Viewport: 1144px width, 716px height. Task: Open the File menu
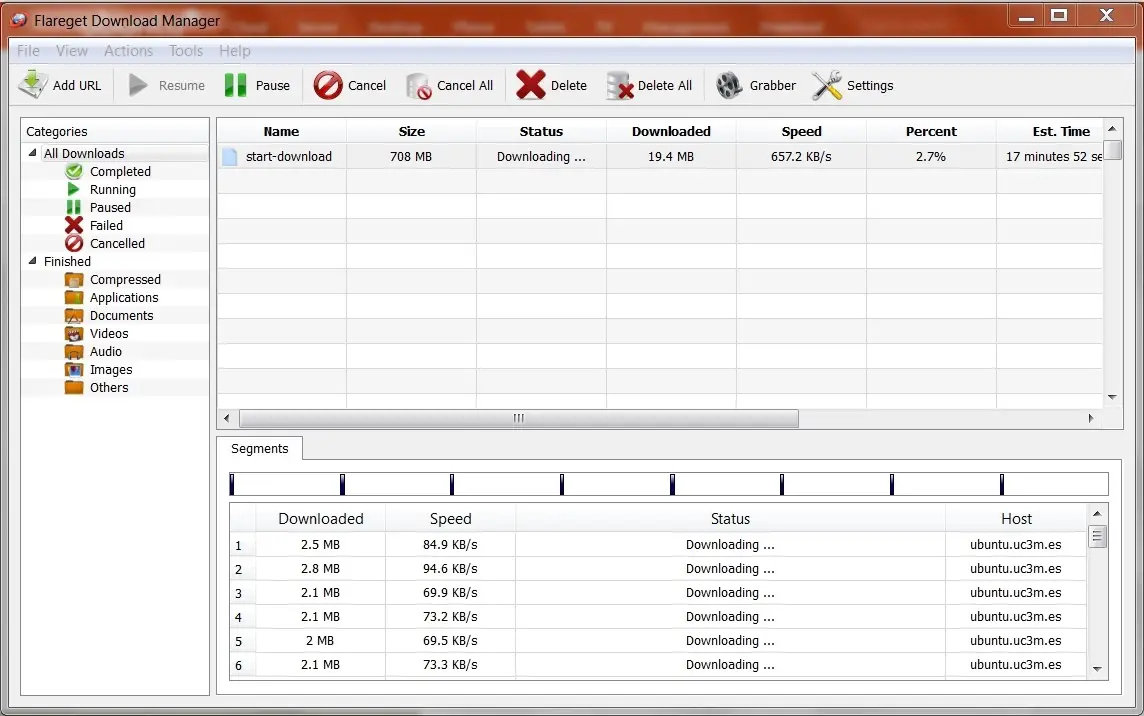(28, 50)
